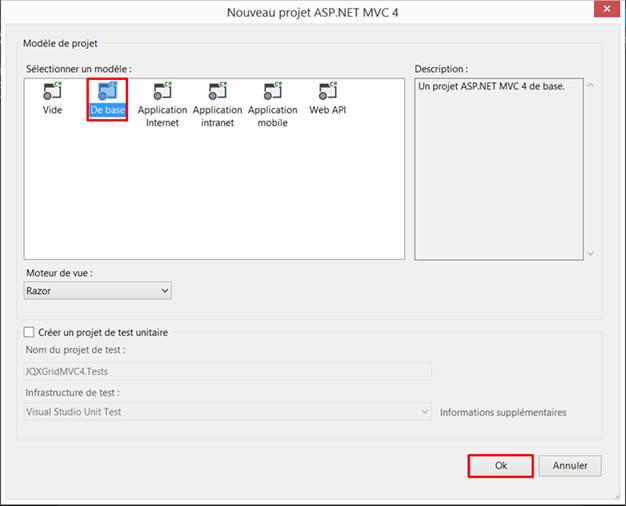
Task: Open the Infrastructure de test dropdown
Action: [x=228, y=412]
